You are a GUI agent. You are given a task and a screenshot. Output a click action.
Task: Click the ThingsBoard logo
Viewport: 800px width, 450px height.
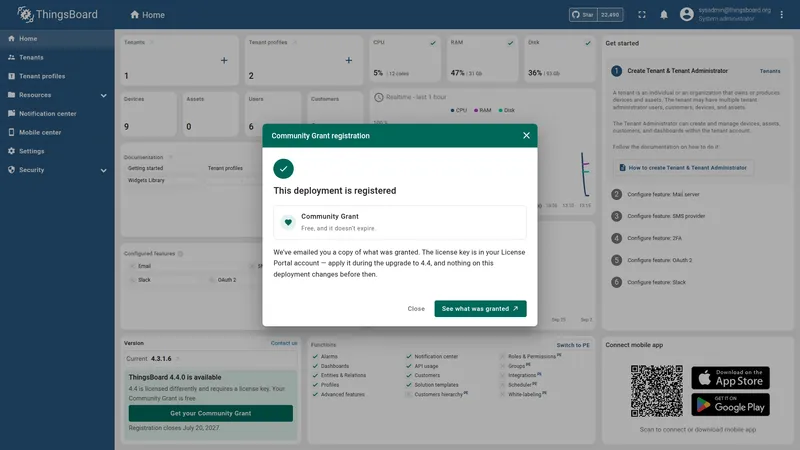pyautogui.click(x=57, y=14)
